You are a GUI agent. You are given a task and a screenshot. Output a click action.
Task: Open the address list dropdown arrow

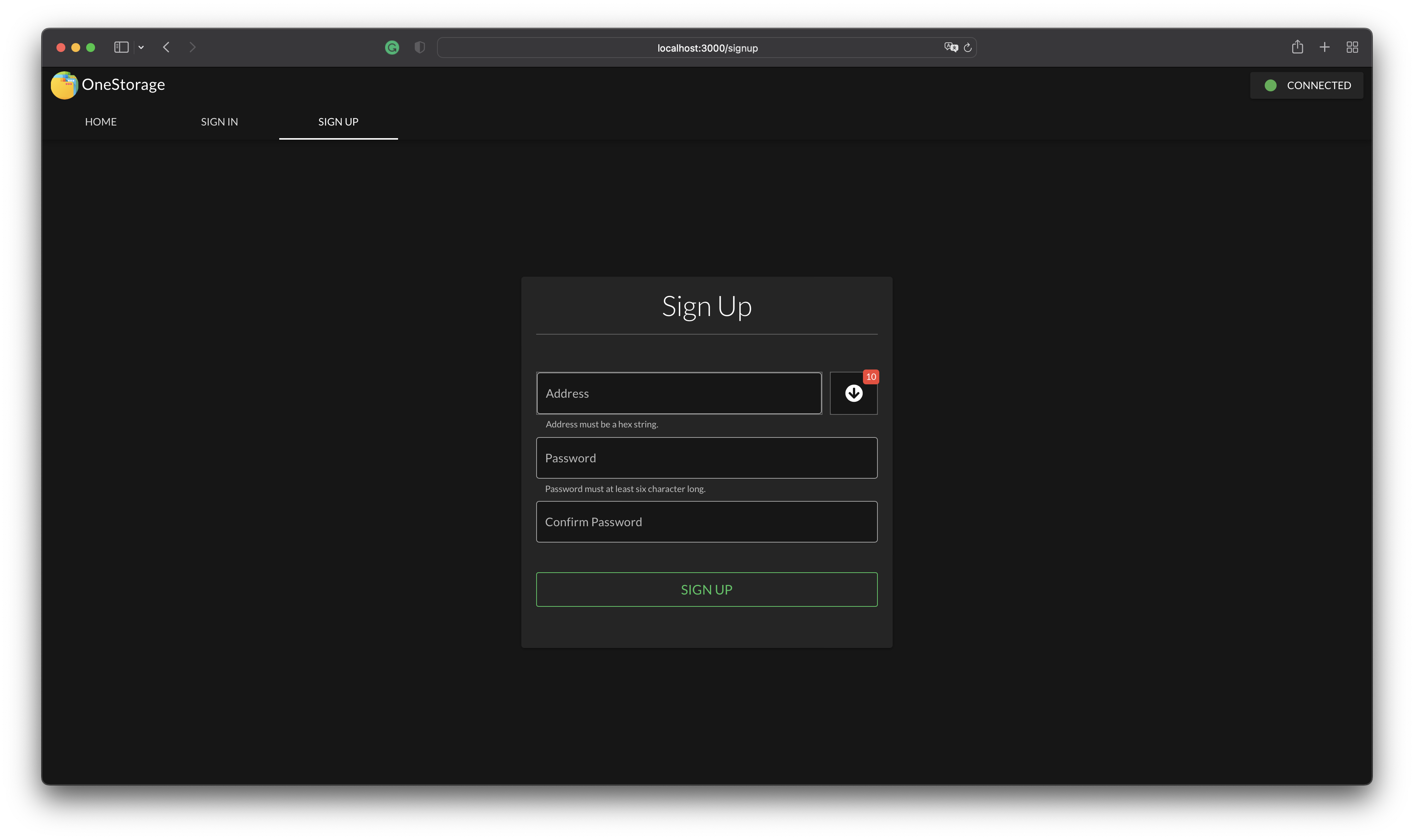point(853,393)
